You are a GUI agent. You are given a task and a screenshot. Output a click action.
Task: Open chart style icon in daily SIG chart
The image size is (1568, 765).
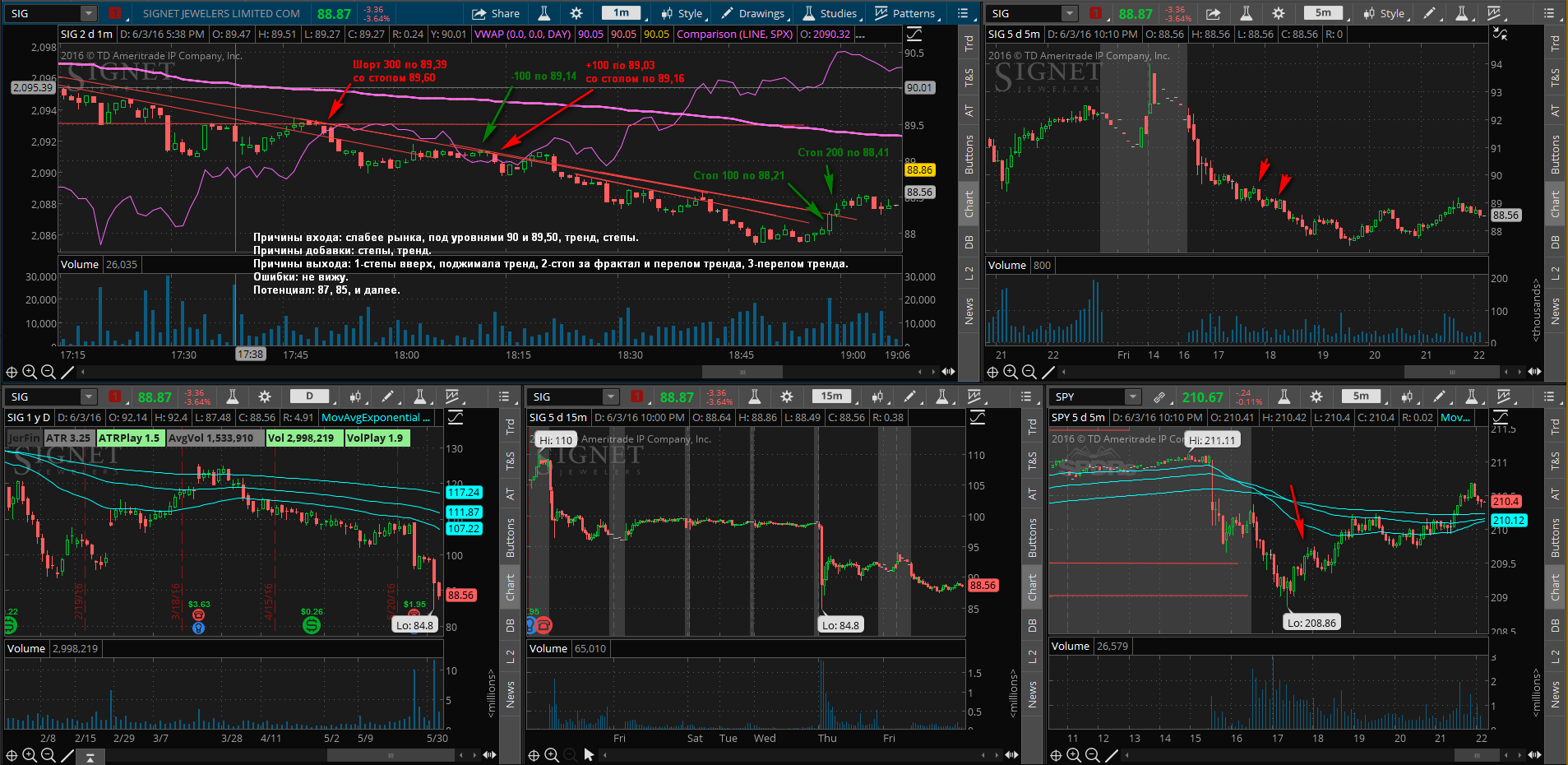[355, 396]
